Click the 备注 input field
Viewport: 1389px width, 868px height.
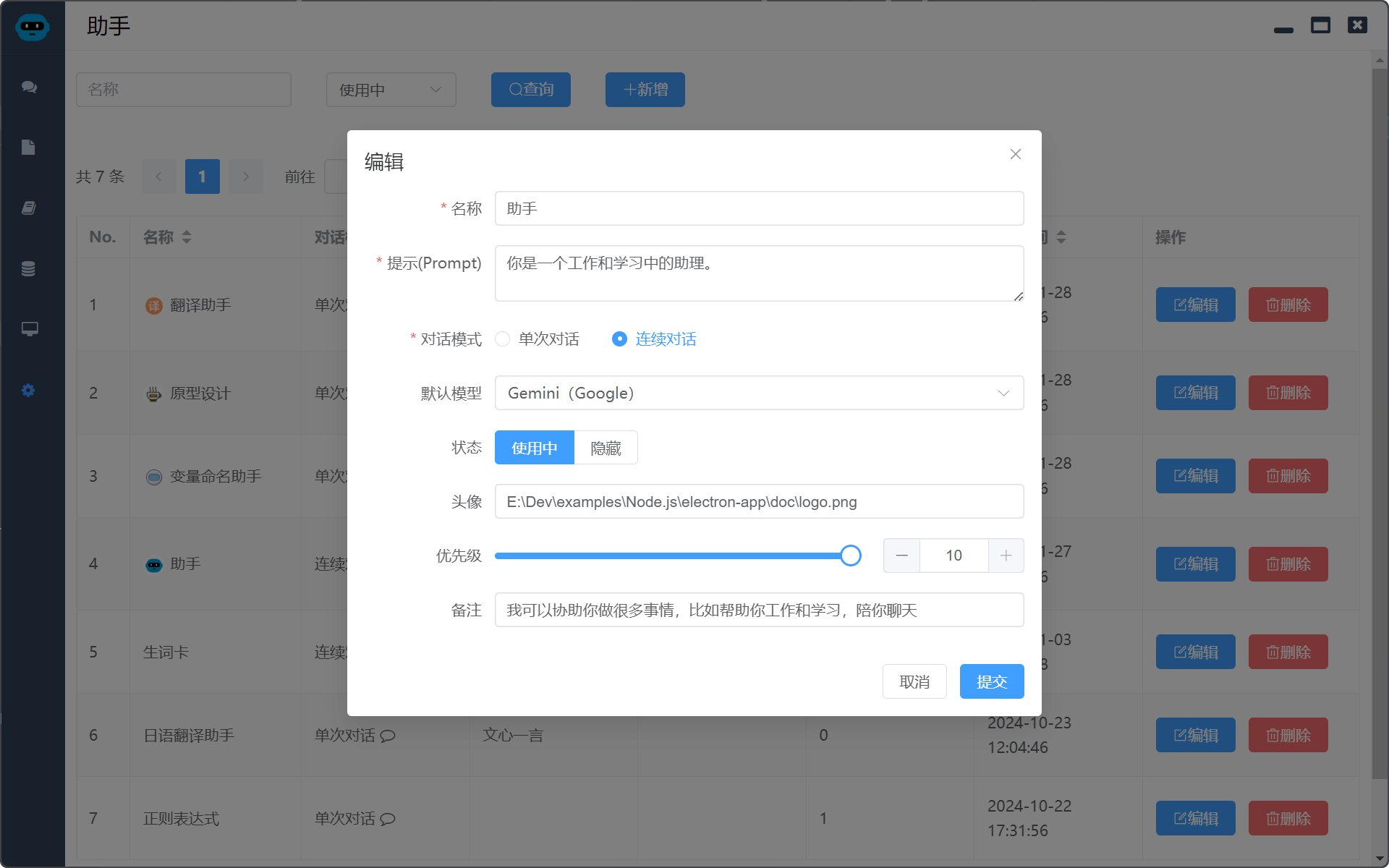click(760, 610)
